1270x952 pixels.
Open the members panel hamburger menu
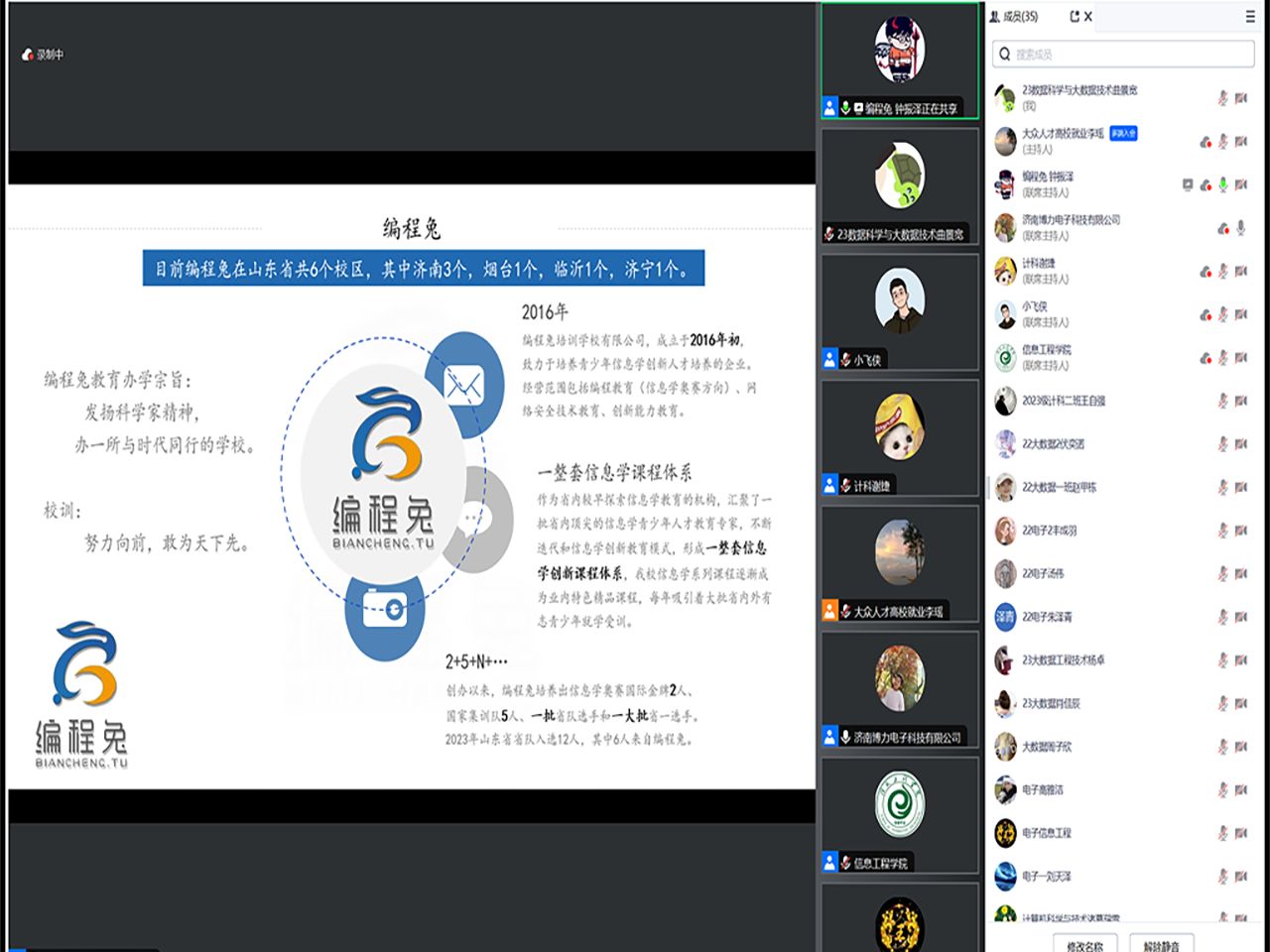1250,16
